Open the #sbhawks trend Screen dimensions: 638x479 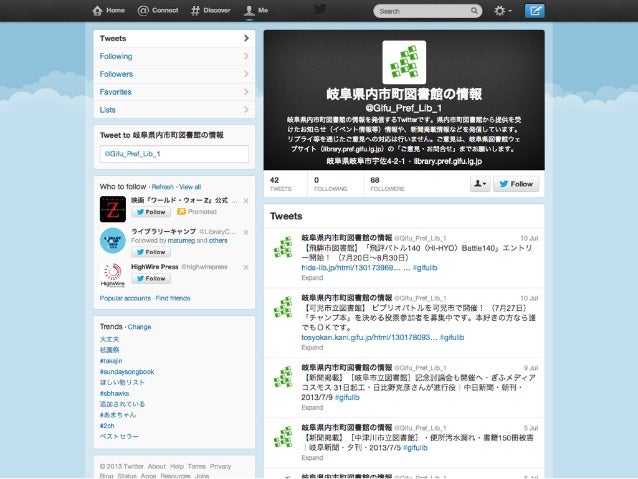pos(114,394)
